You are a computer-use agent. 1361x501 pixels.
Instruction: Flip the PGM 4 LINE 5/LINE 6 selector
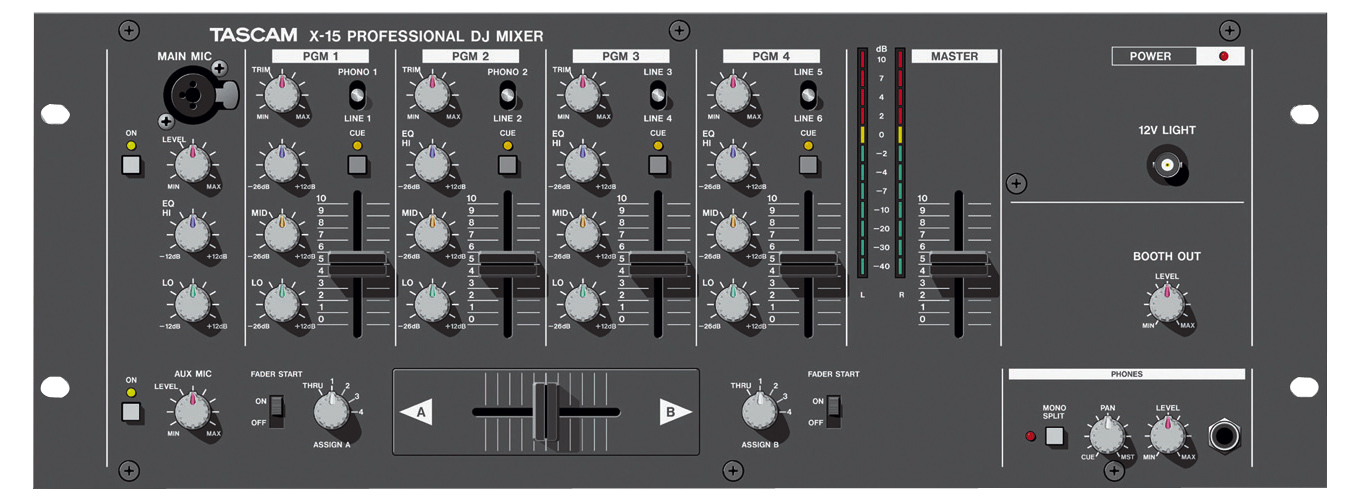(x=808, y=95)
